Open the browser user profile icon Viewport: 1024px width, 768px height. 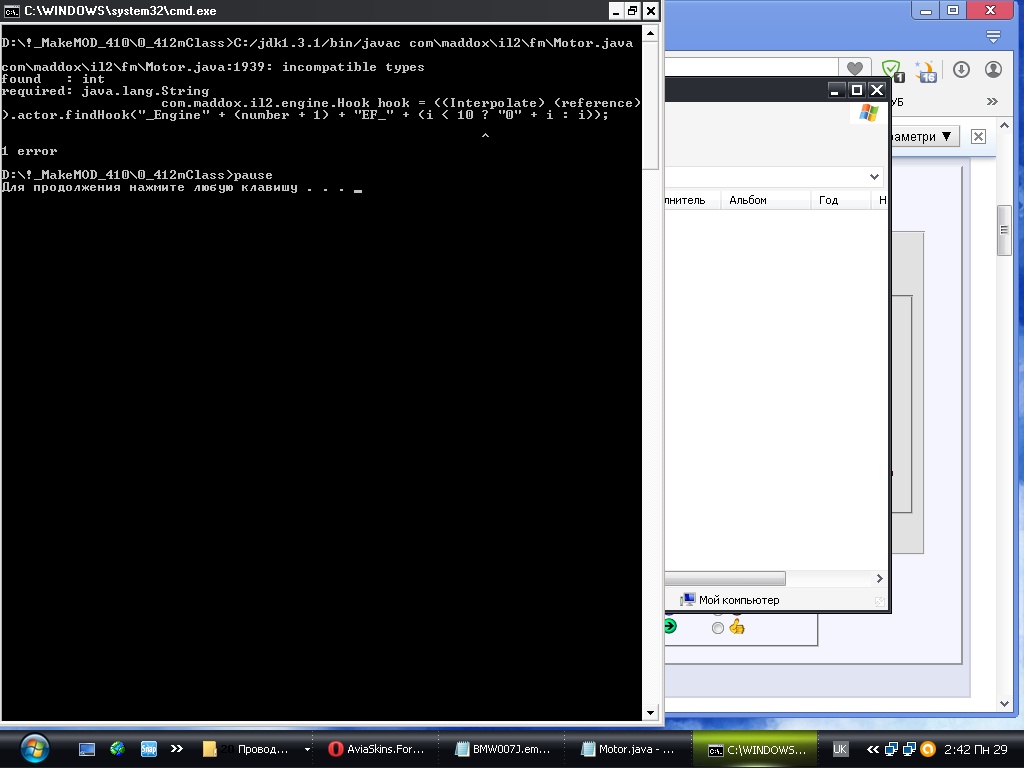tap(993, 69)
